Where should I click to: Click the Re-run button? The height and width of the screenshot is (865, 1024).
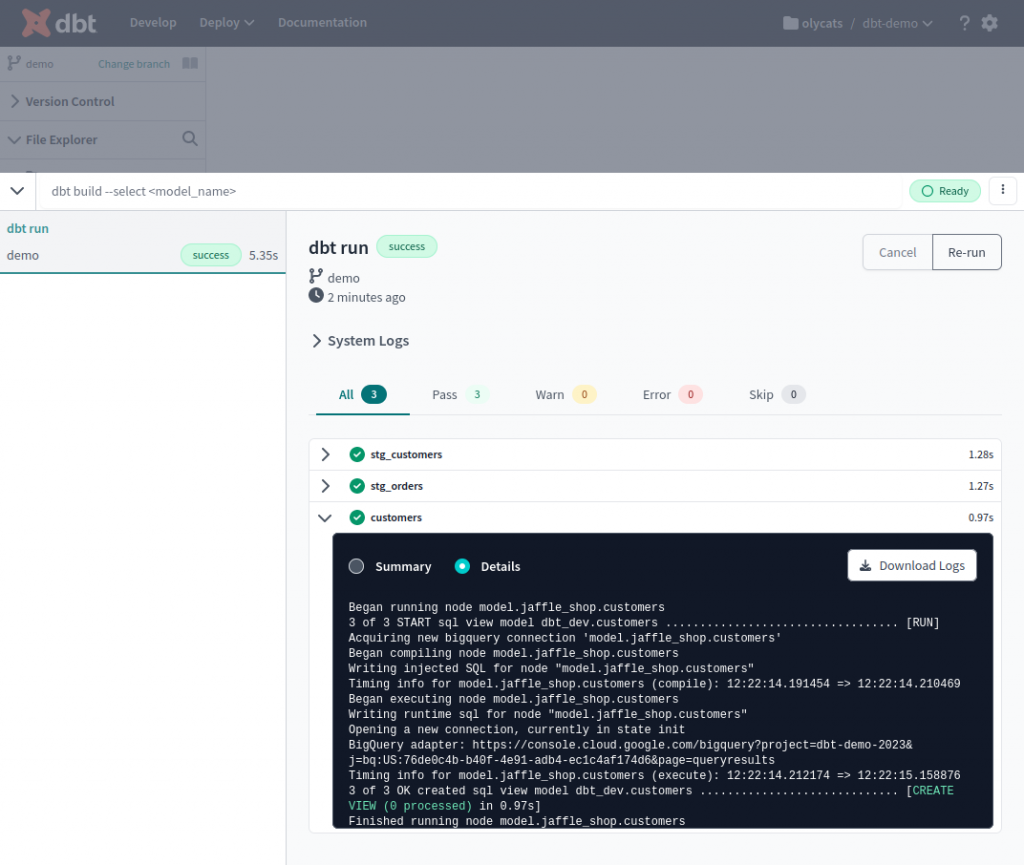[967, 252]
